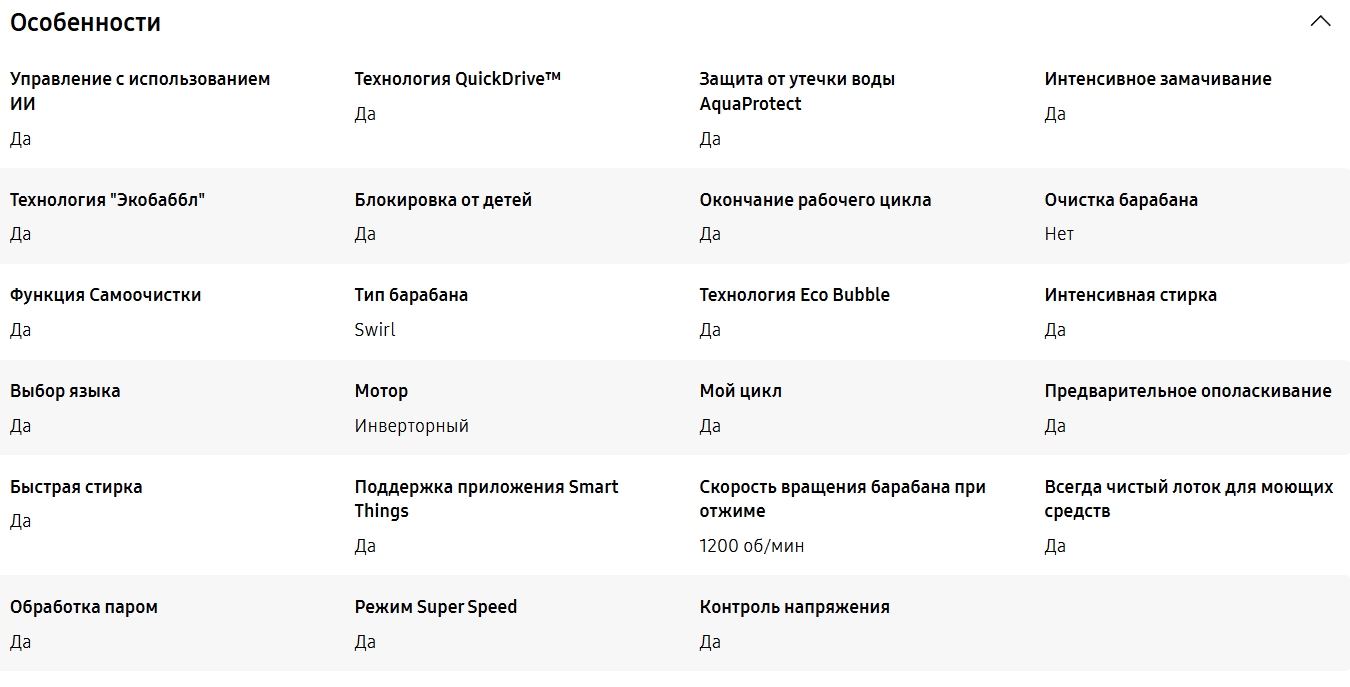Click the Технология QuickDrive™ label
This screenshot has height=687, width=1350.
(x=457, y=79)
